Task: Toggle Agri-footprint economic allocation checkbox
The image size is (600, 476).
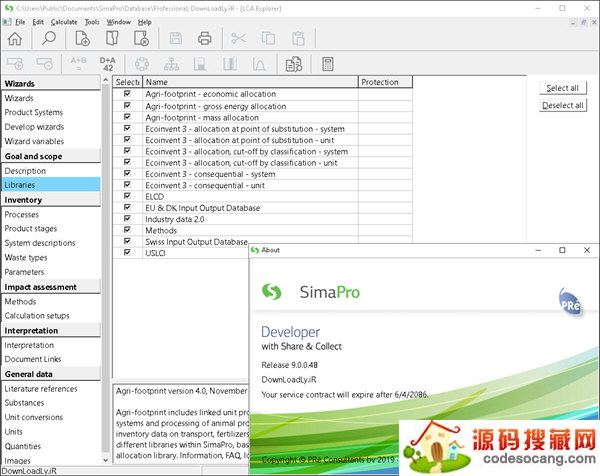Action: tap(127, 93)
